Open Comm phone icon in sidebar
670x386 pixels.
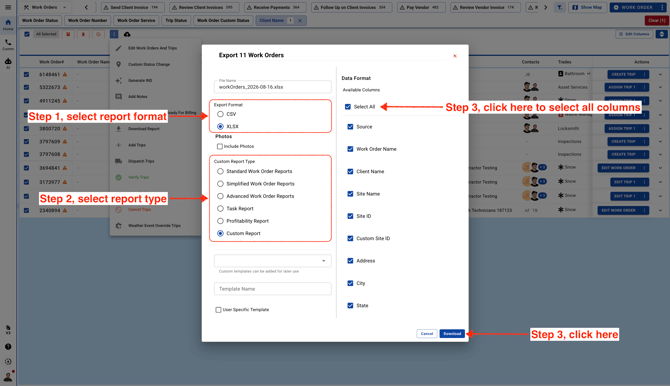tap(8, 44)
